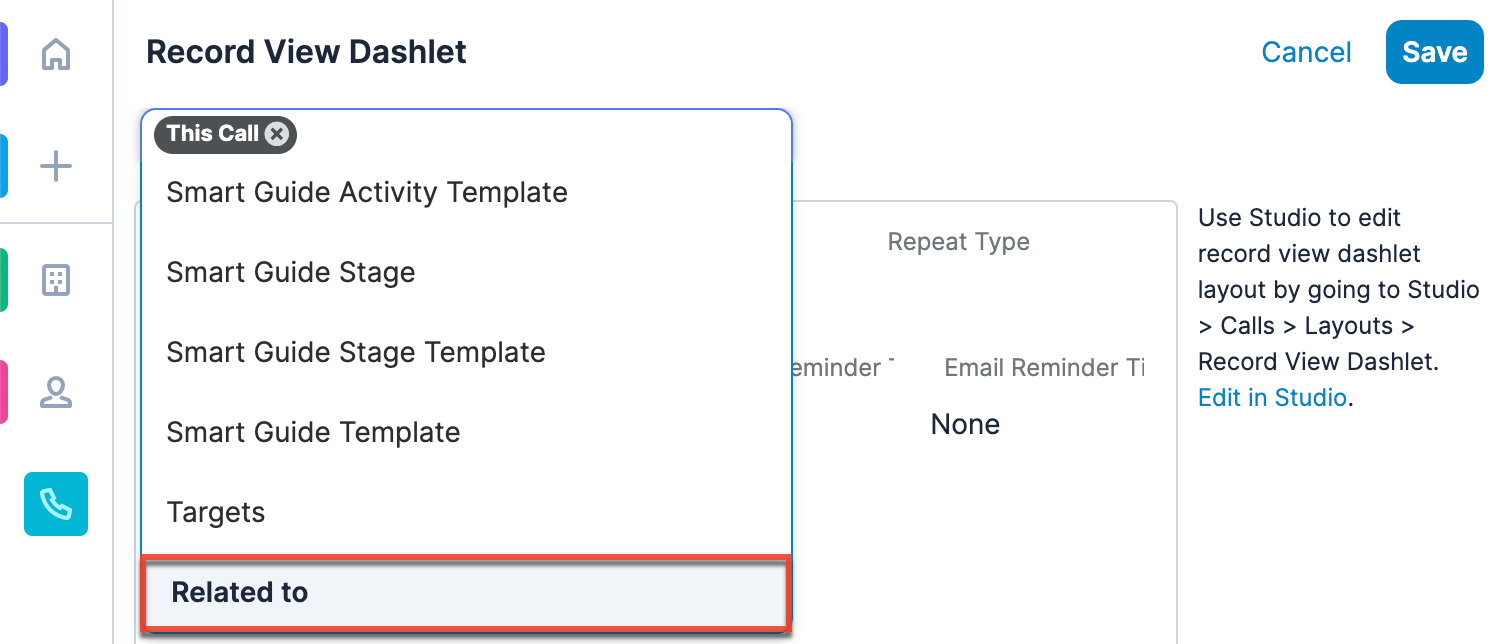Open Contacts using the person icon
The width and height of the screenshot is (1498, 644).
[56, 392]
